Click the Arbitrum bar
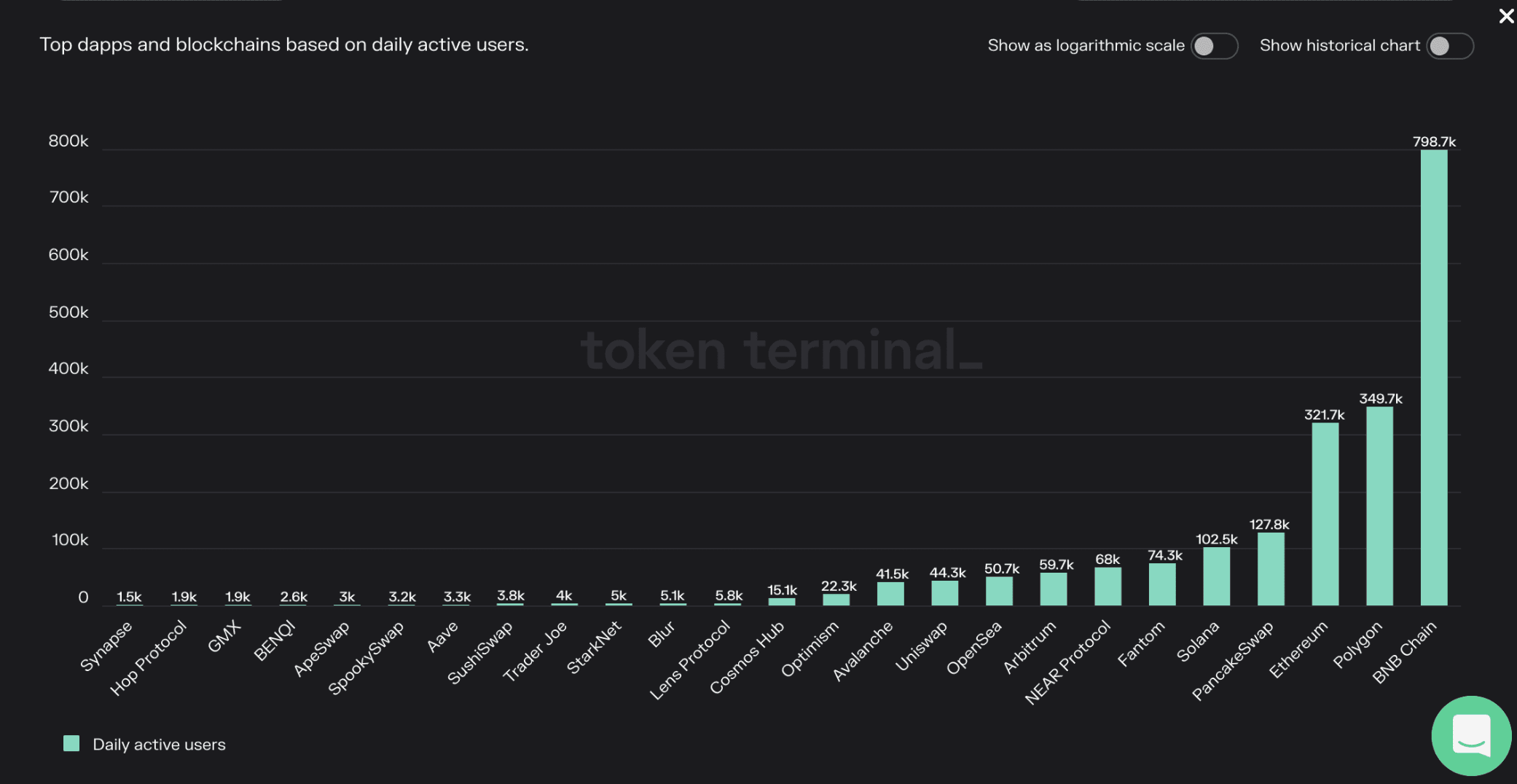 (x=1054, y=589)
